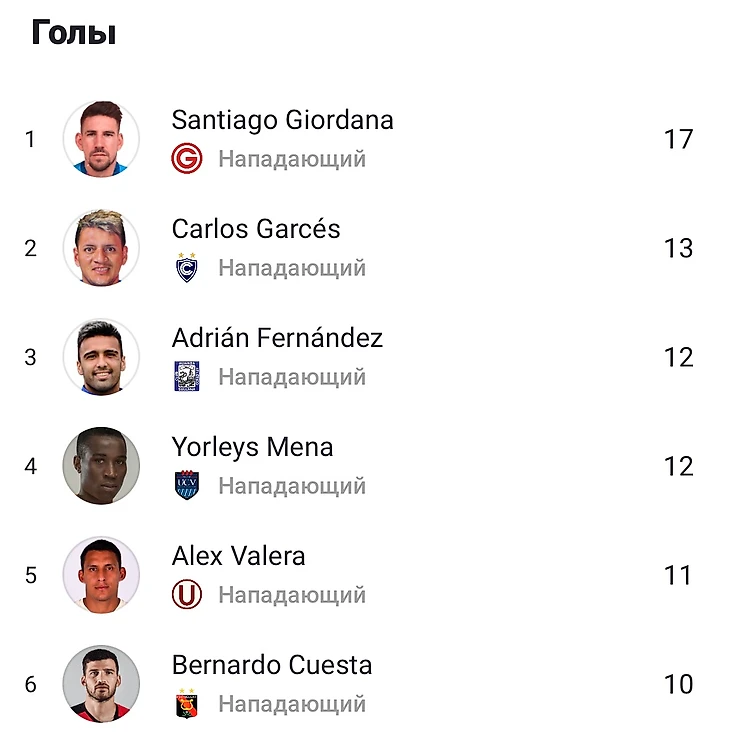Open Carlos Garcés's player photo

tap(101, 248)
